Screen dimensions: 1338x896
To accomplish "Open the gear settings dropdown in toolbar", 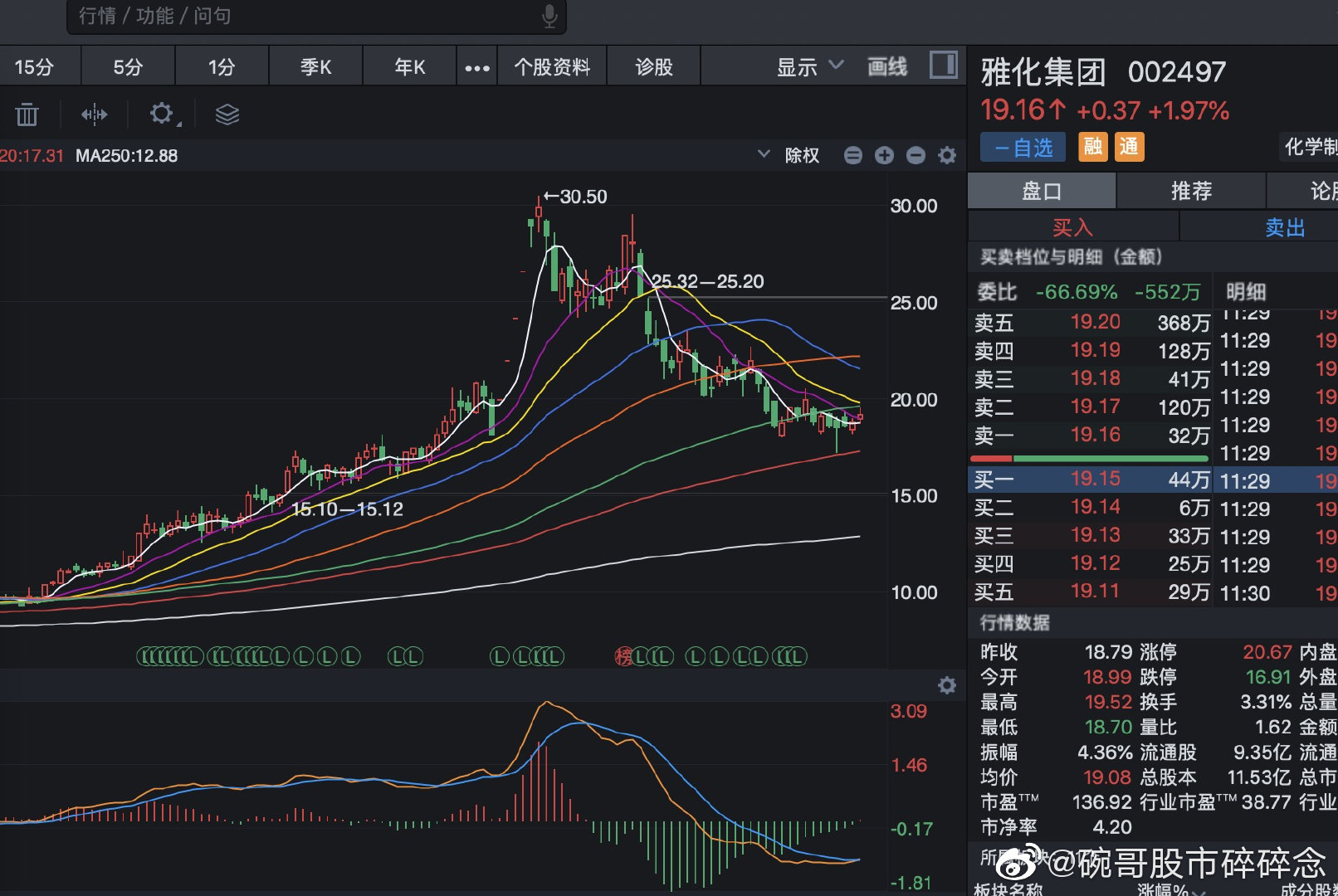I will tap(162, 114).
